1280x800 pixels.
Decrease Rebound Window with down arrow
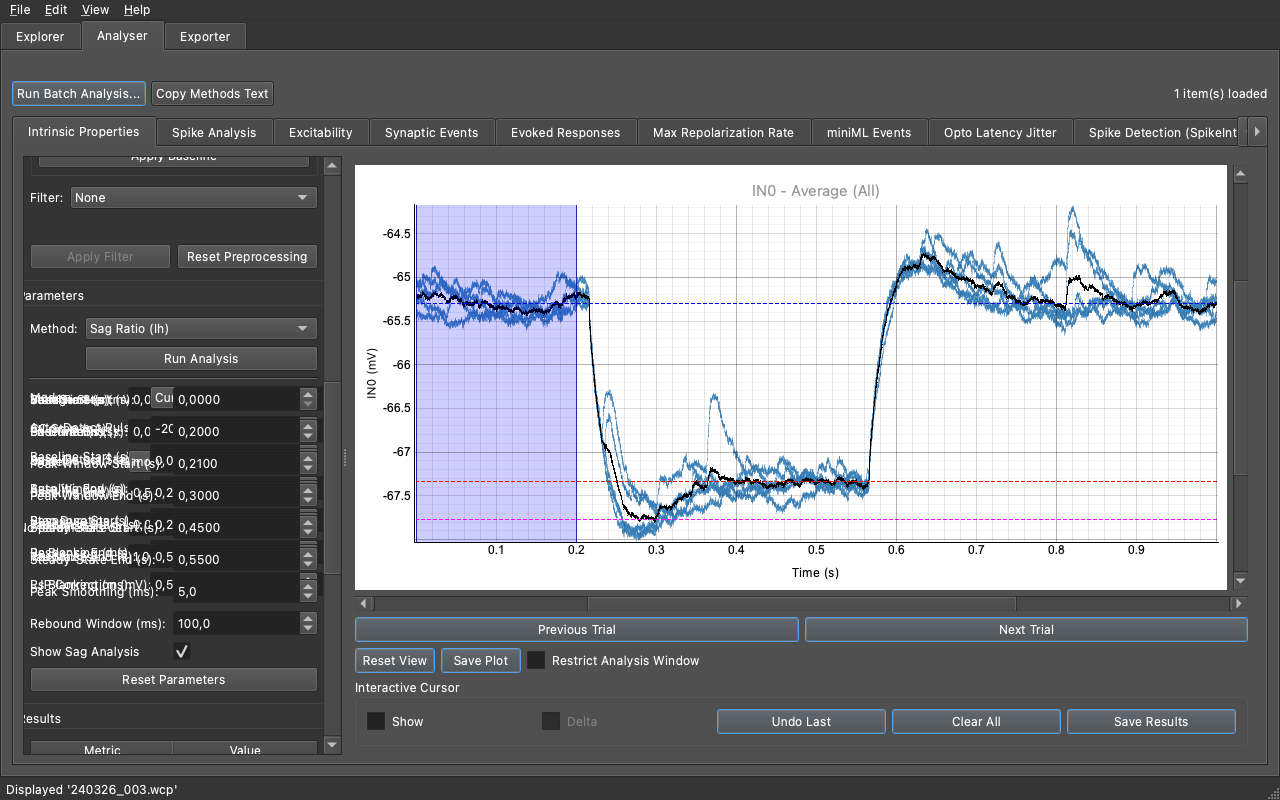click(x=308, y=629)
